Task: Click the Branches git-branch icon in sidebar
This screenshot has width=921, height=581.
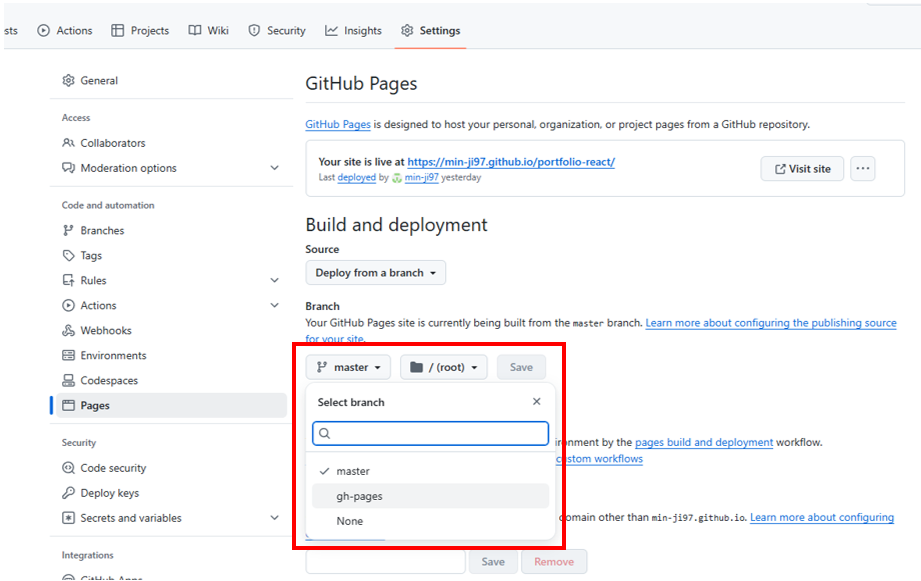Action: coord(69,230)
